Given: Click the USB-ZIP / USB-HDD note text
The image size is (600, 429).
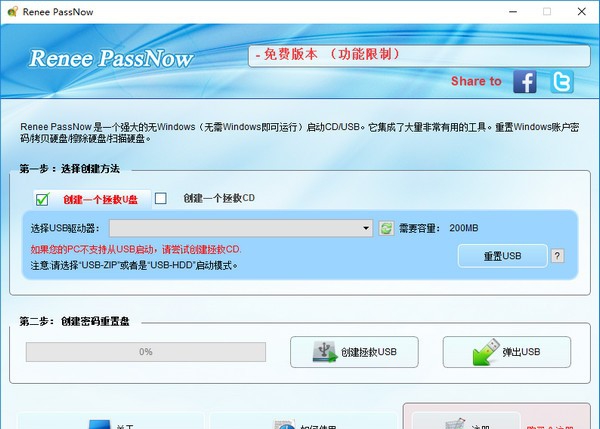Looking at the screenshot, I should point(134,265).
